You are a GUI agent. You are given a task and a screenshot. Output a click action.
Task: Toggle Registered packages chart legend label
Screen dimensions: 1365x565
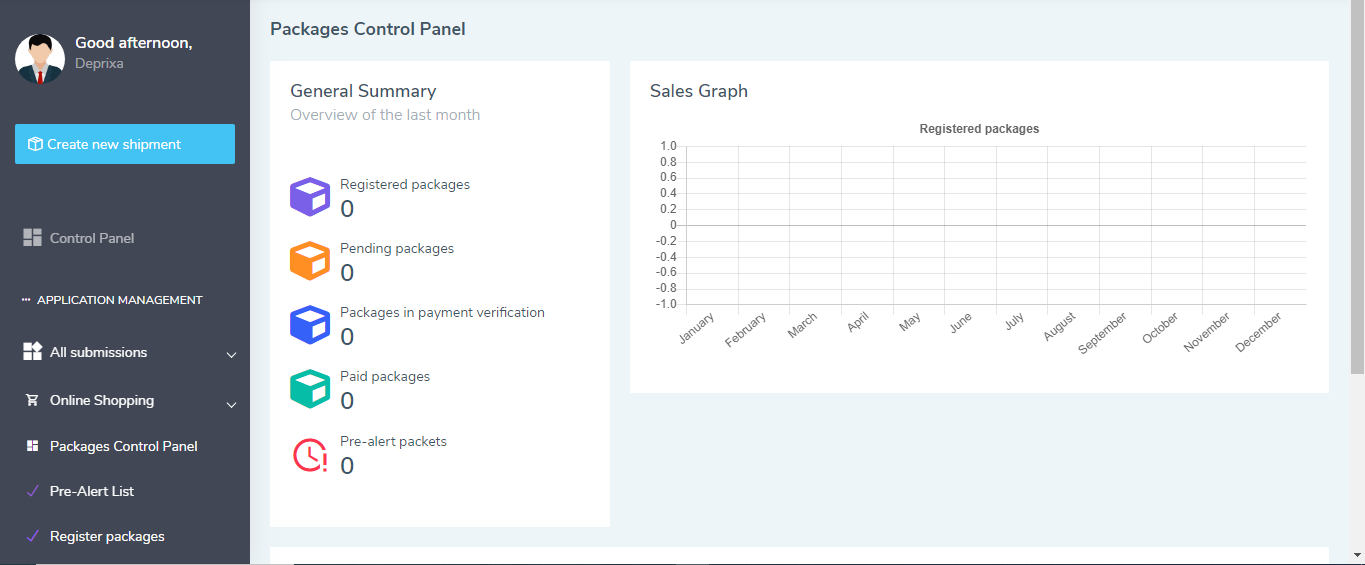[x=978, y=129]
